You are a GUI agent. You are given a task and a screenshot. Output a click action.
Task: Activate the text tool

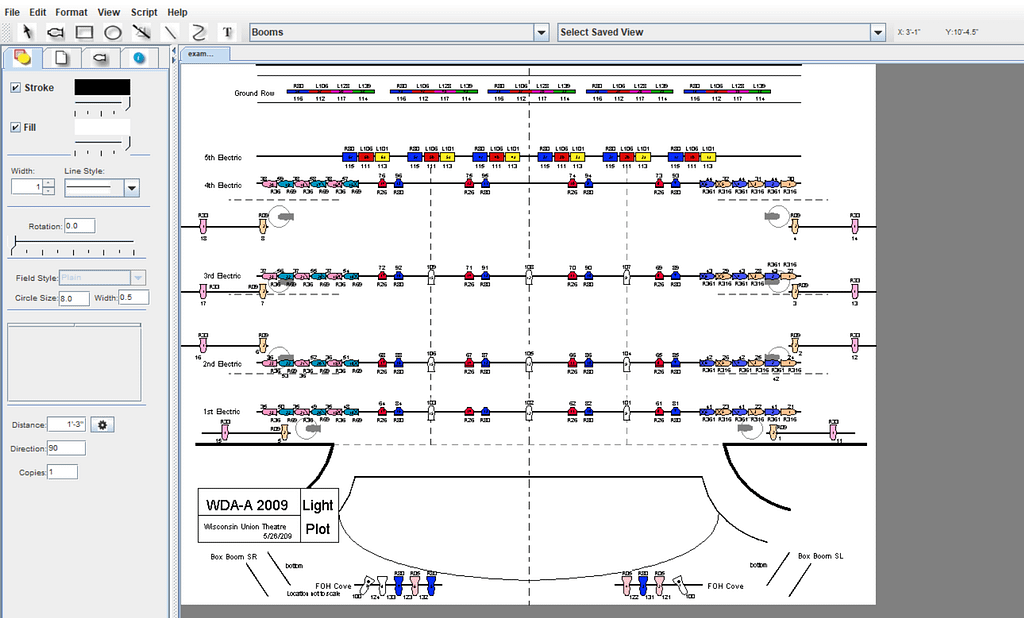(227, 31)
